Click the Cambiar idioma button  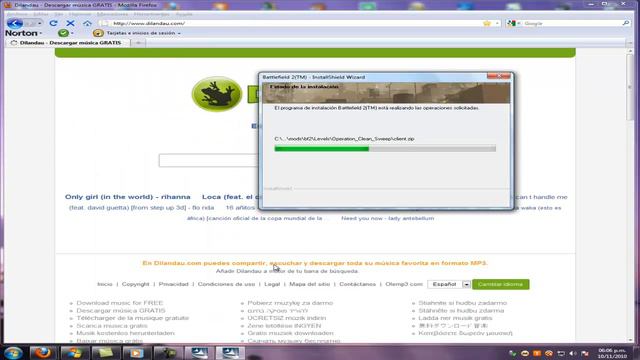tap(500, 284)
